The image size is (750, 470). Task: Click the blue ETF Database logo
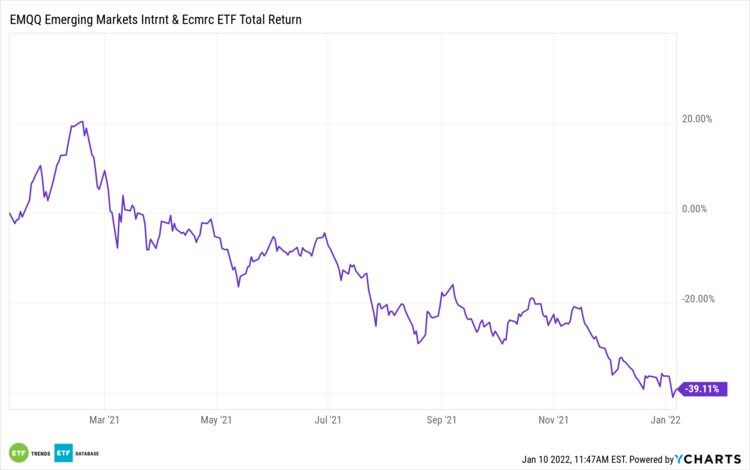coord(63,452)
